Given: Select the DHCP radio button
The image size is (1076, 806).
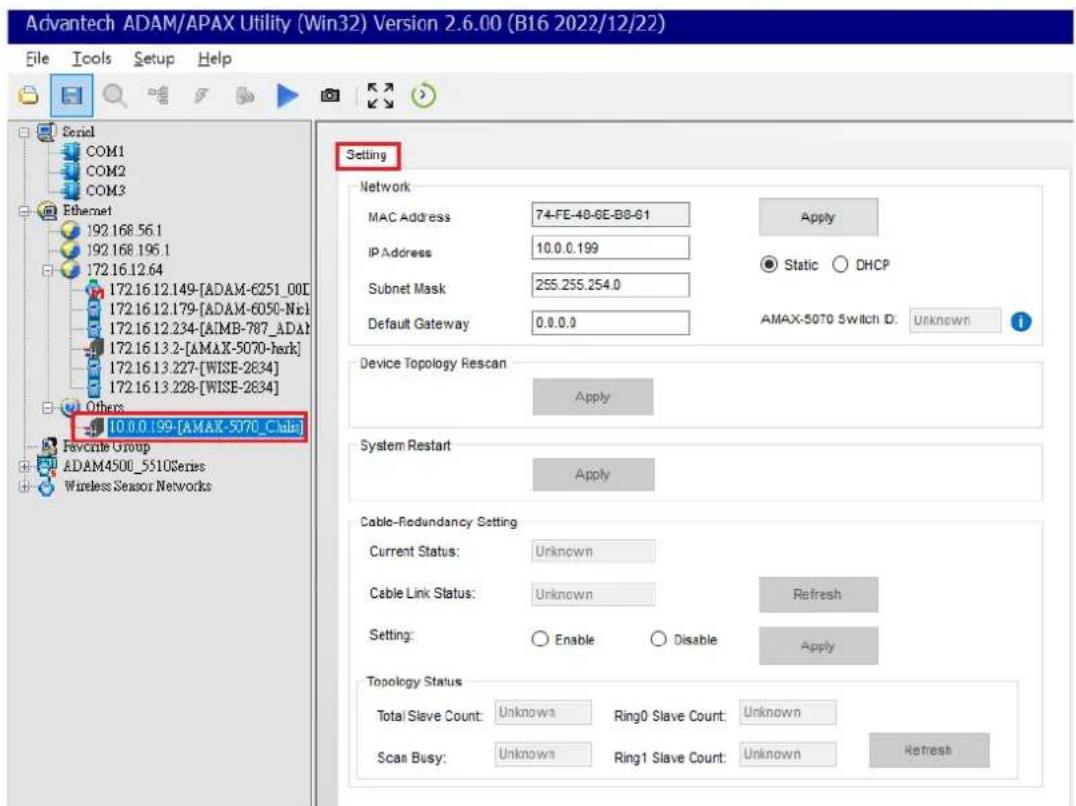Looking at the screenshot, I should tap(840, 265).
